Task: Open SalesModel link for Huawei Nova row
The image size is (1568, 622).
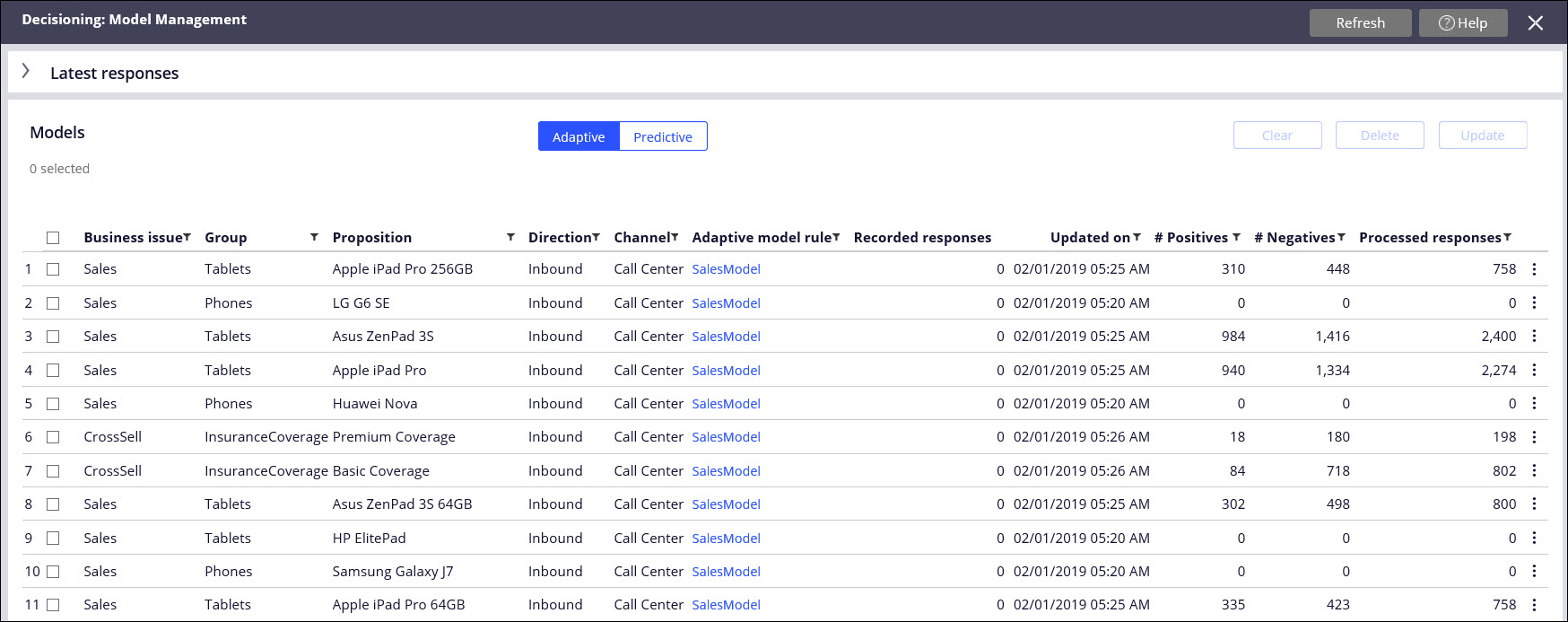Action: [x=726, y=404]
